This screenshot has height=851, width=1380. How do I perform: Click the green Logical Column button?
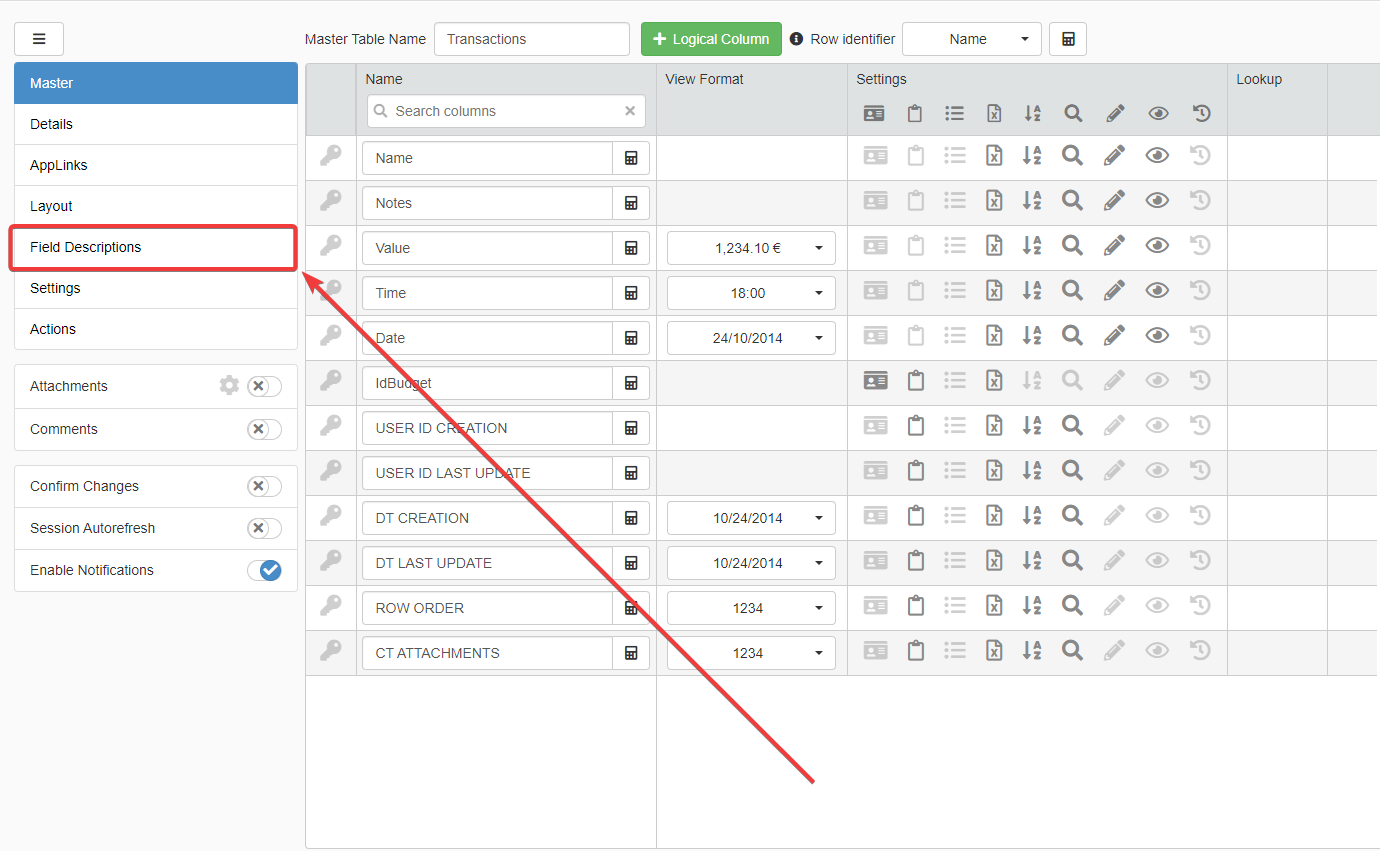[711, 39]
